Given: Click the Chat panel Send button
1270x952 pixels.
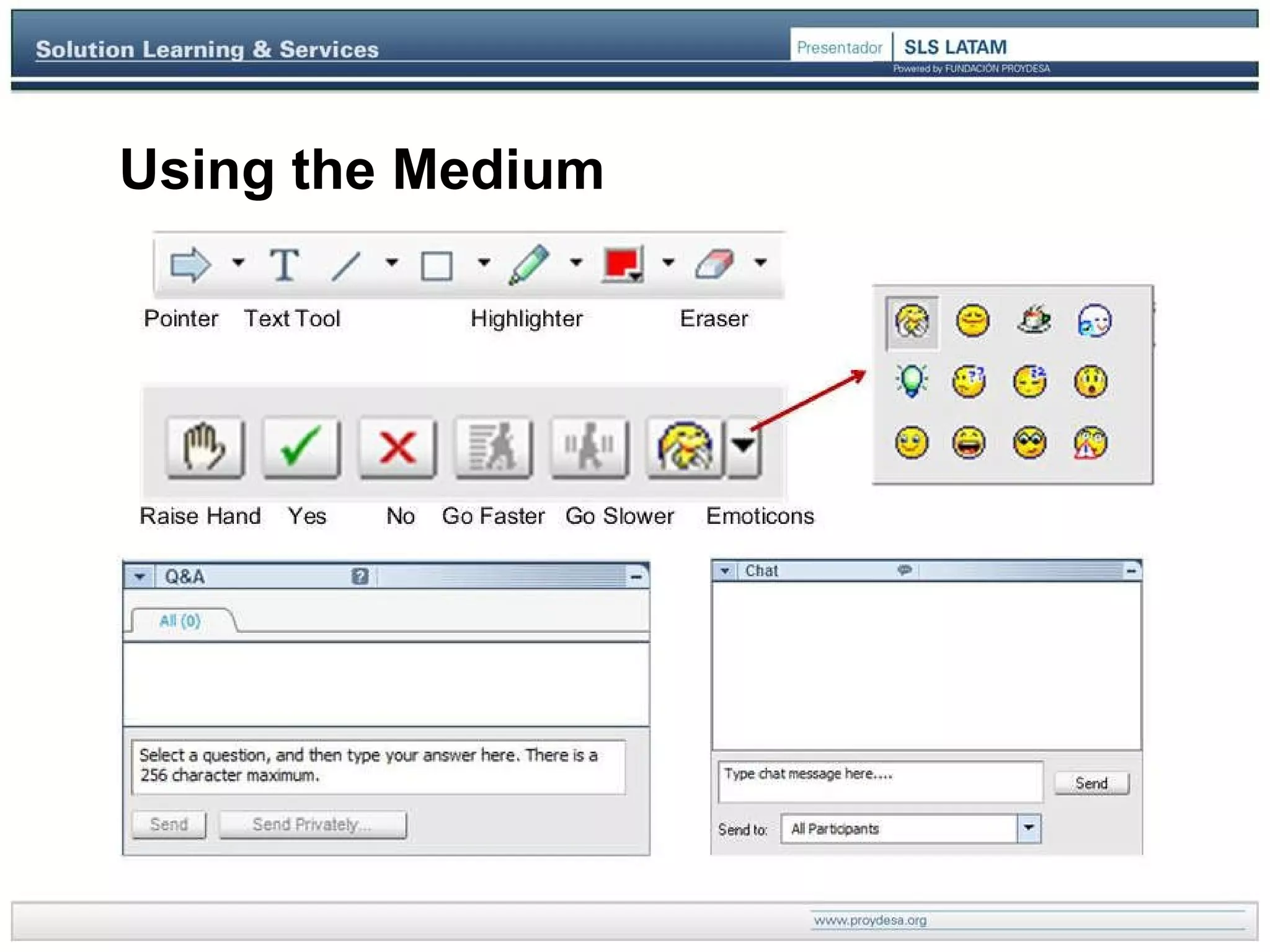Looking at the screenshot, I should [1091, 783].
